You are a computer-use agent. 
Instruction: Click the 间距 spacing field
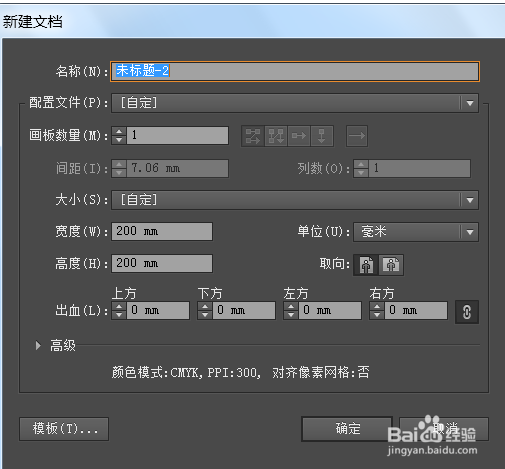(178, 168)
